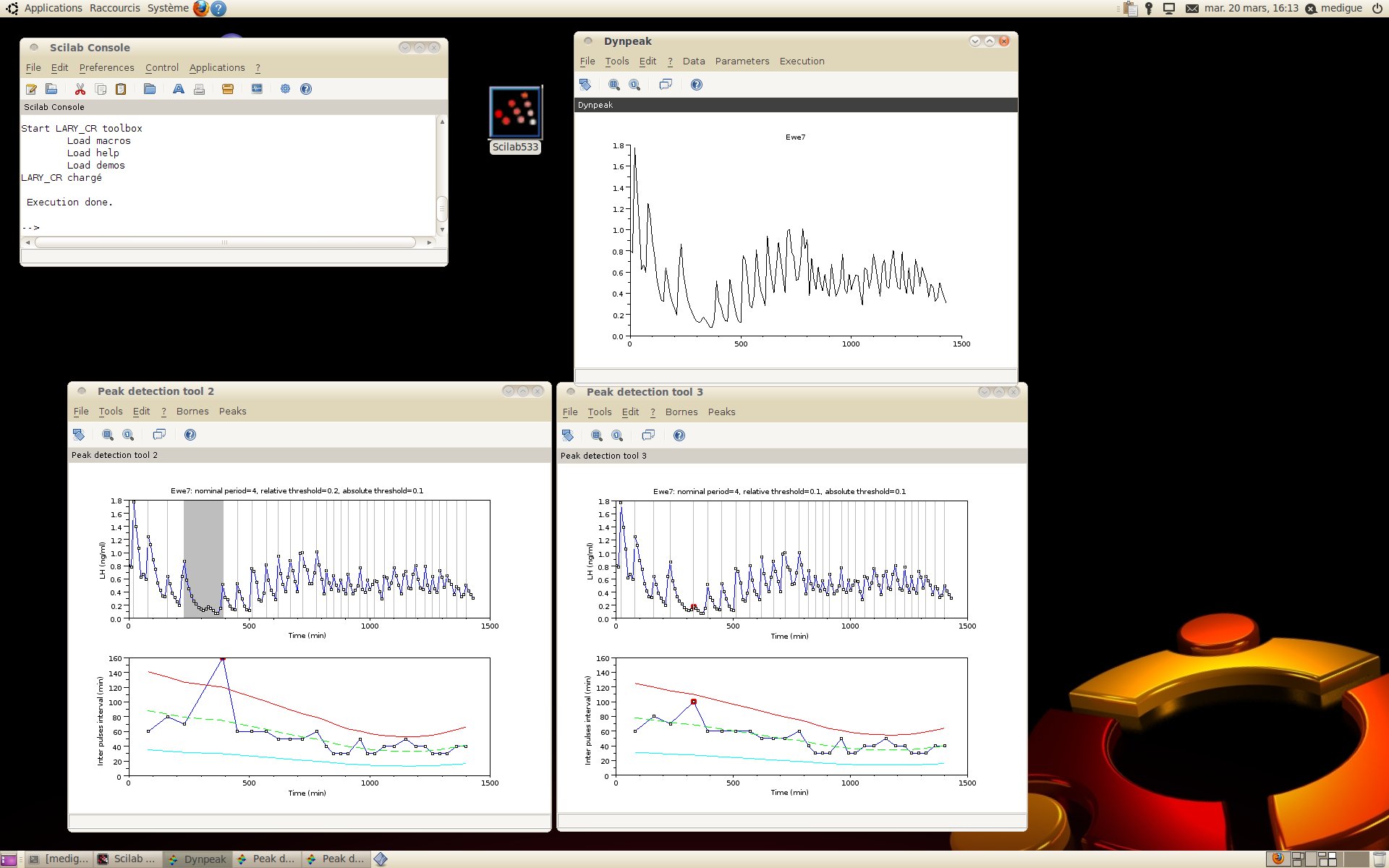Image resolution: width=1389 pixels, height=868 pixels.
Task: Open File menu in Peak detection tool 3
Action: (x=570, y=412)
